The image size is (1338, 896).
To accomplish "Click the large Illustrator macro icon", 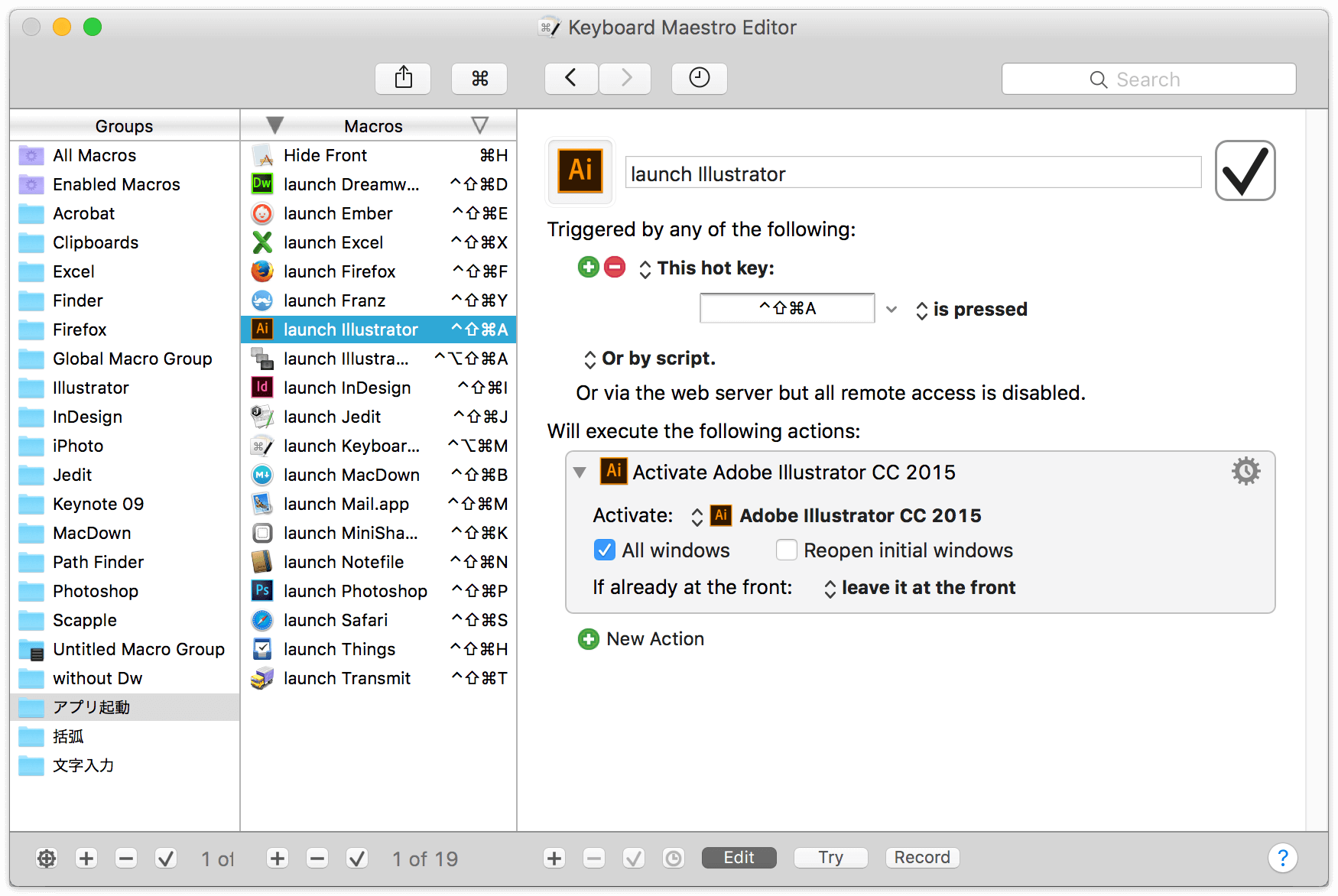I will tap(580, 171).
